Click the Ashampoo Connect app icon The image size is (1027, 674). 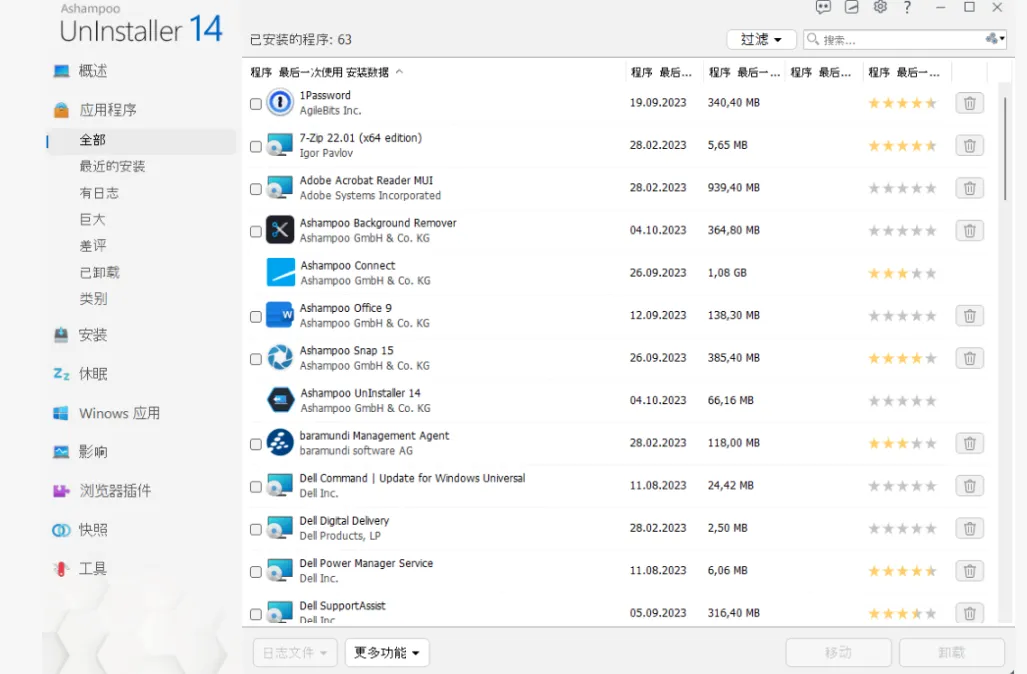point(281,272)
